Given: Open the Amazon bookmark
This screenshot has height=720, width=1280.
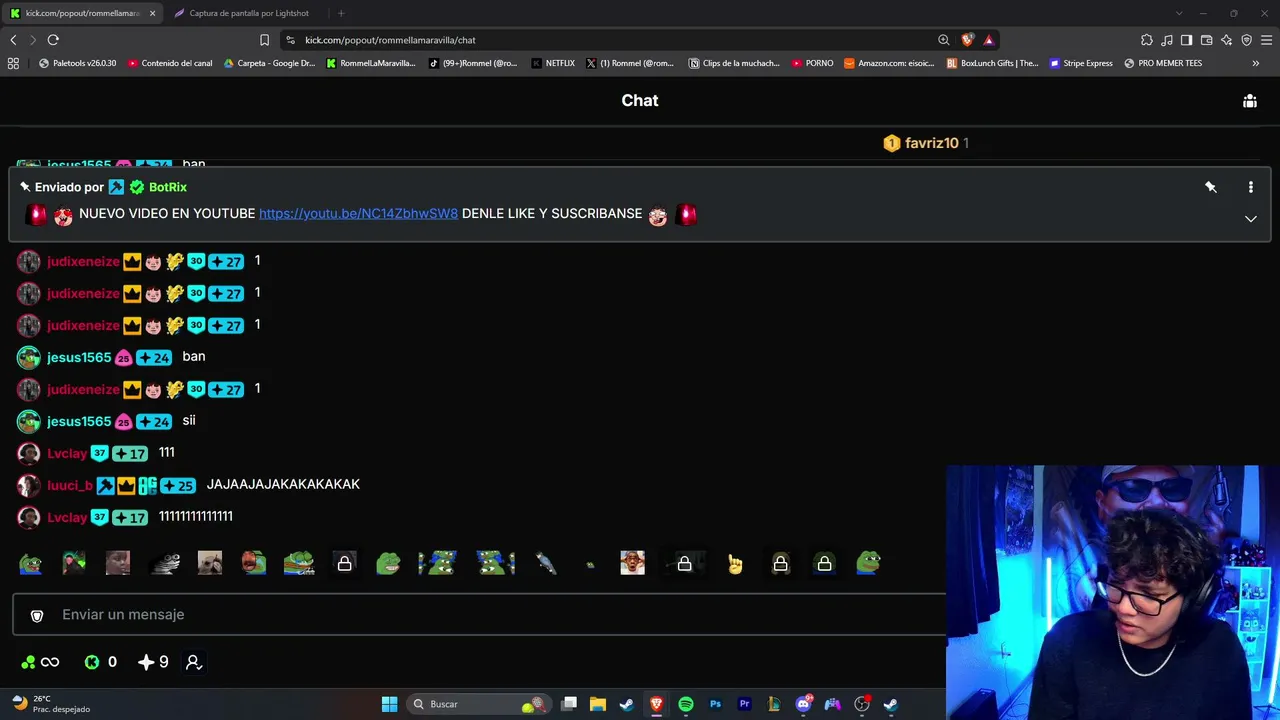Looking at the screenshot, I should (x=889, y=63).
